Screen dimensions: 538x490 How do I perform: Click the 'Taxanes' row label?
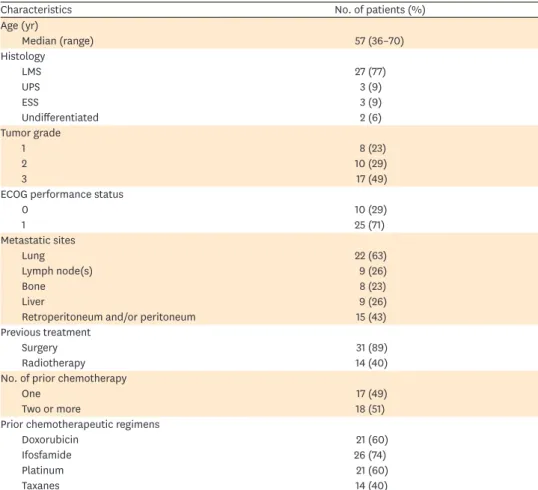[x=40, y=485]
